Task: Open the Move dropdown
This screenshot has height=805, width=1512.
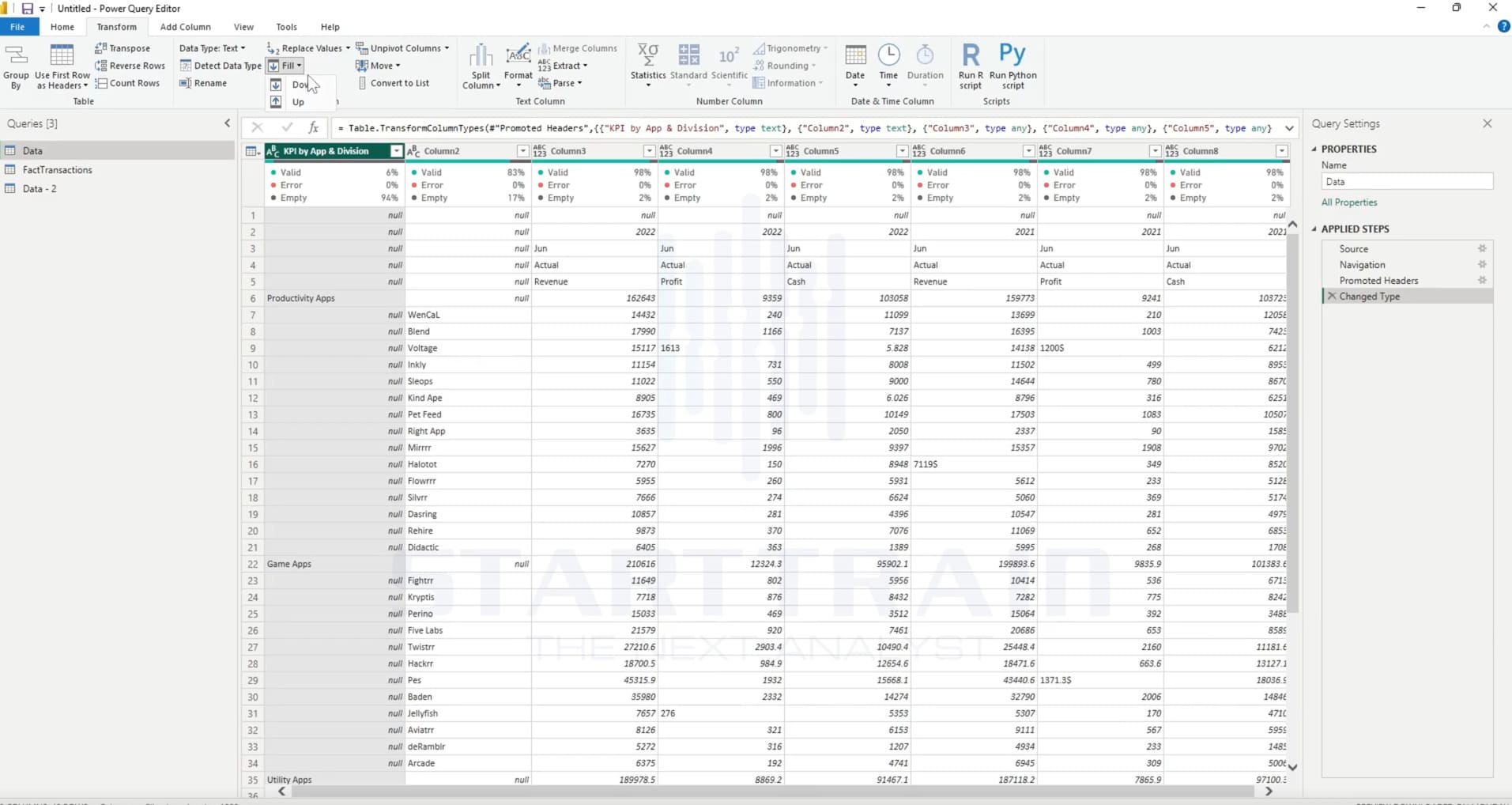Action: [378, 66]
